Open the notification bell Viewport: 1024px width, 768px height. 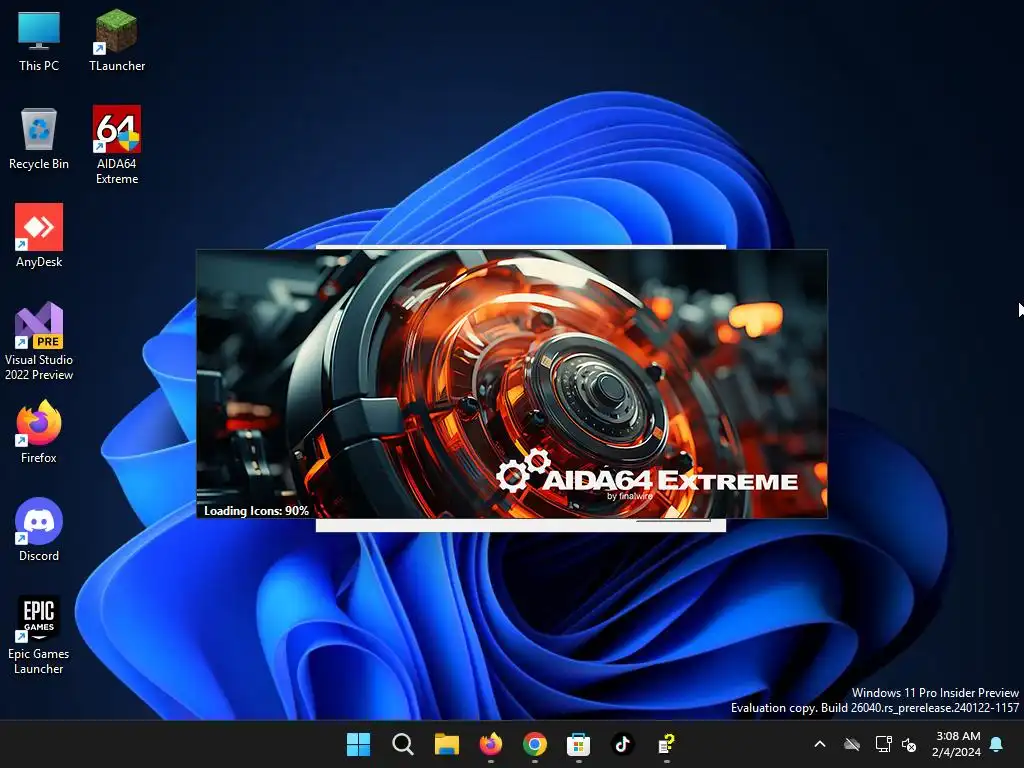(997, 744)
